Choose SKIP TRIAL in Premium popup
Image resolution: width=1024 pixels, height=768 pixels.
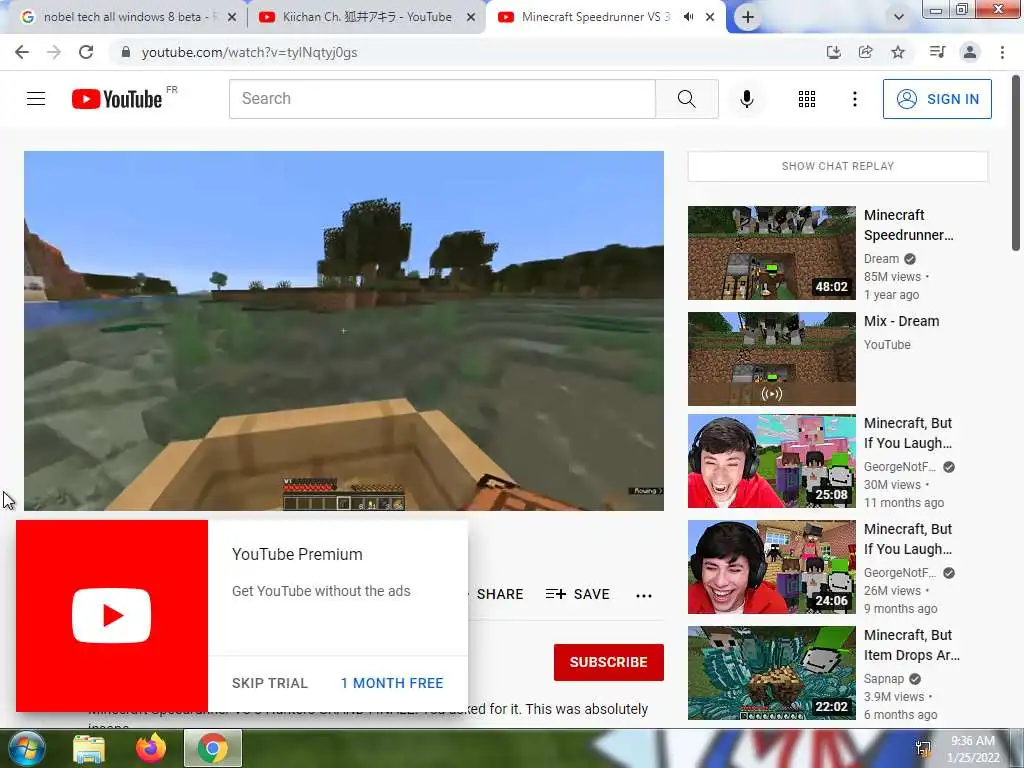(269, 683)
